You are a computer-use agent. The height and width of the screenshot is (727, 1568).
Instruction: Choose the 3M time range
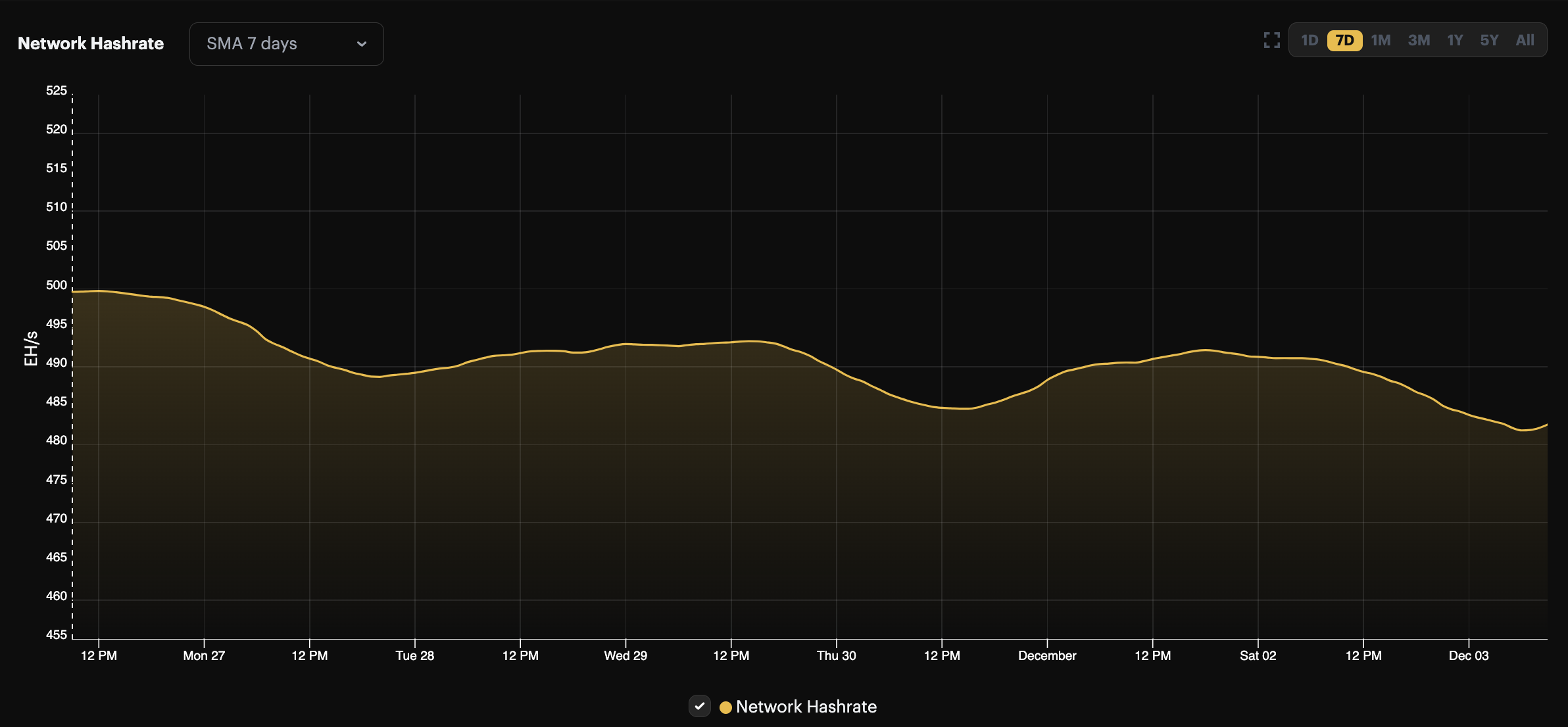pyautogui.click(x=1419, y=40)
